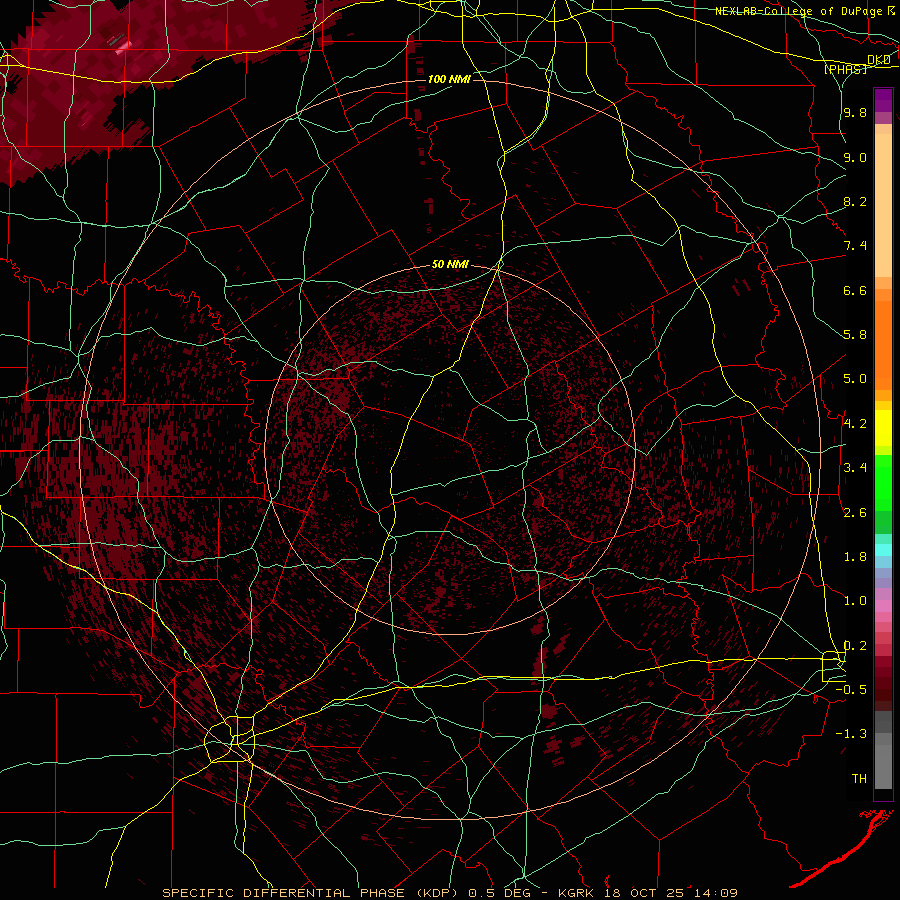This screenshot has width=900, height=900.
Task: Click the 8.2 scale value
Action: point(855,201)
